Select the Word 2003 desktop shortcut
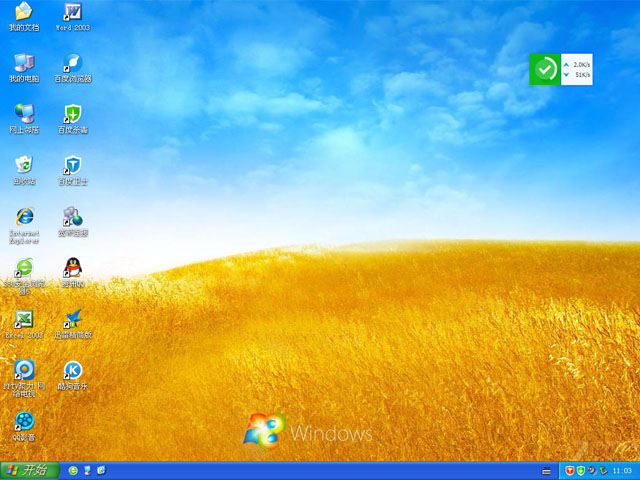This screenshot has width=640, height=480. click(x=73, y=17)
